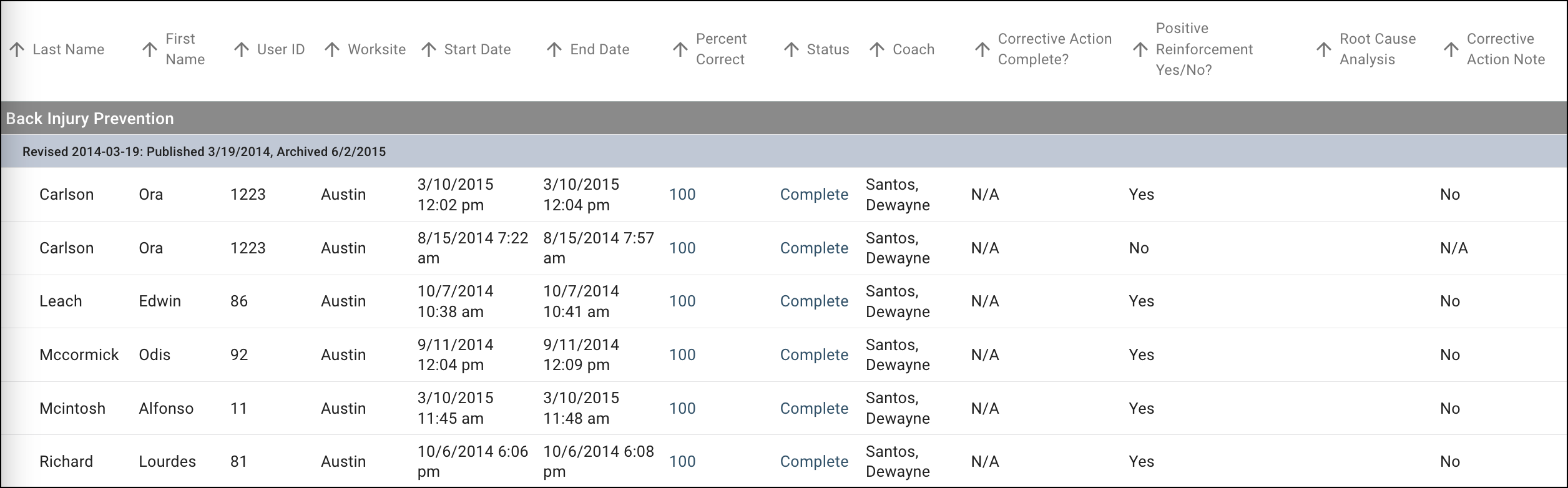Sort by End Date arrow icon

click(554, 49)
